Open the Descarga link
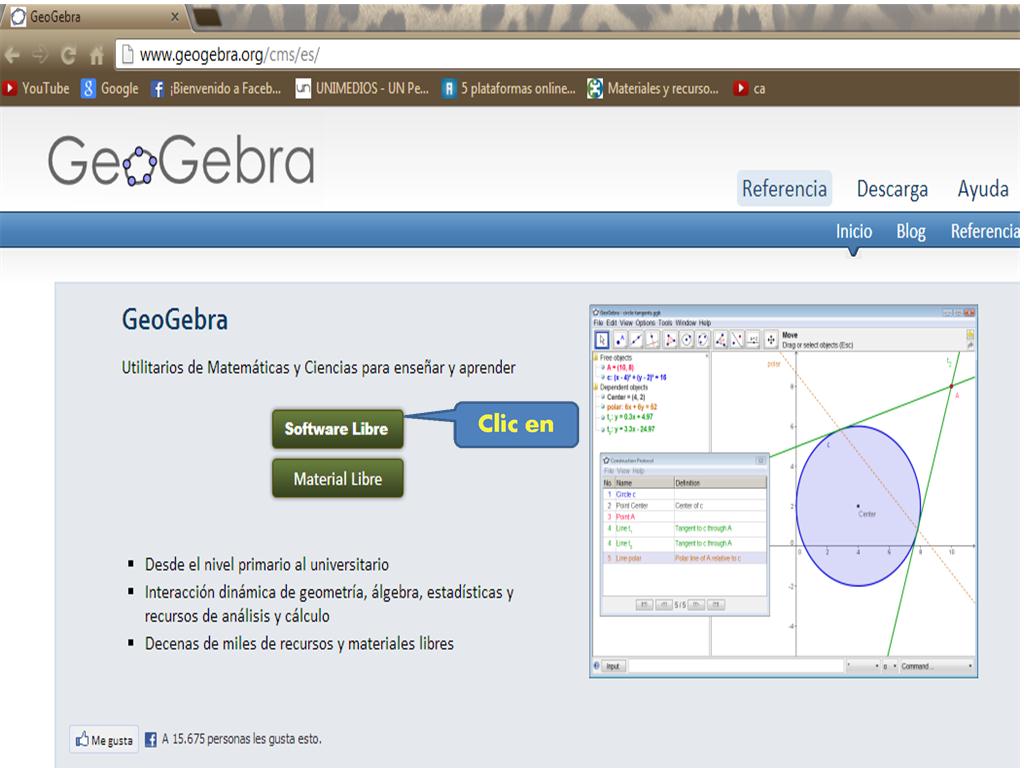The height and width of the screenshot is (768, 1024). click(891, 188)
